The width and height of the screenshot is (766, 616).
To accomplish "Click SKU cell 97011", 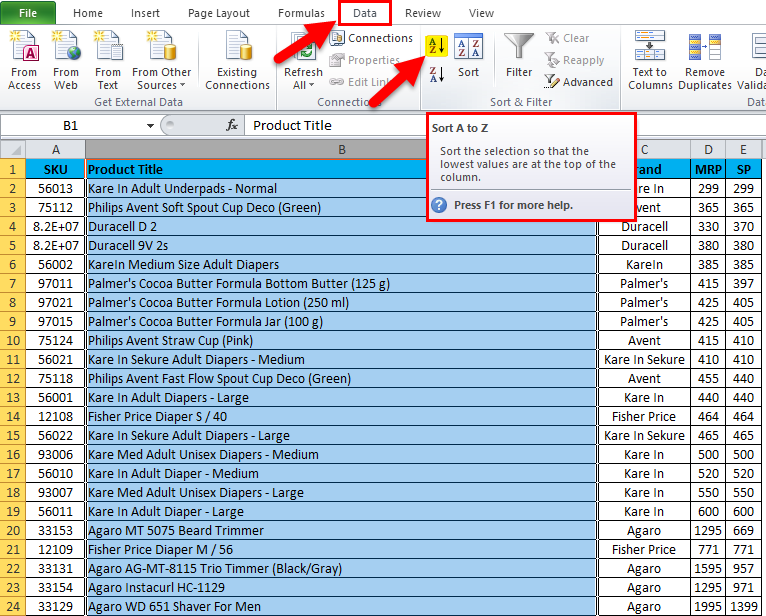I will (x=56, y=283).
